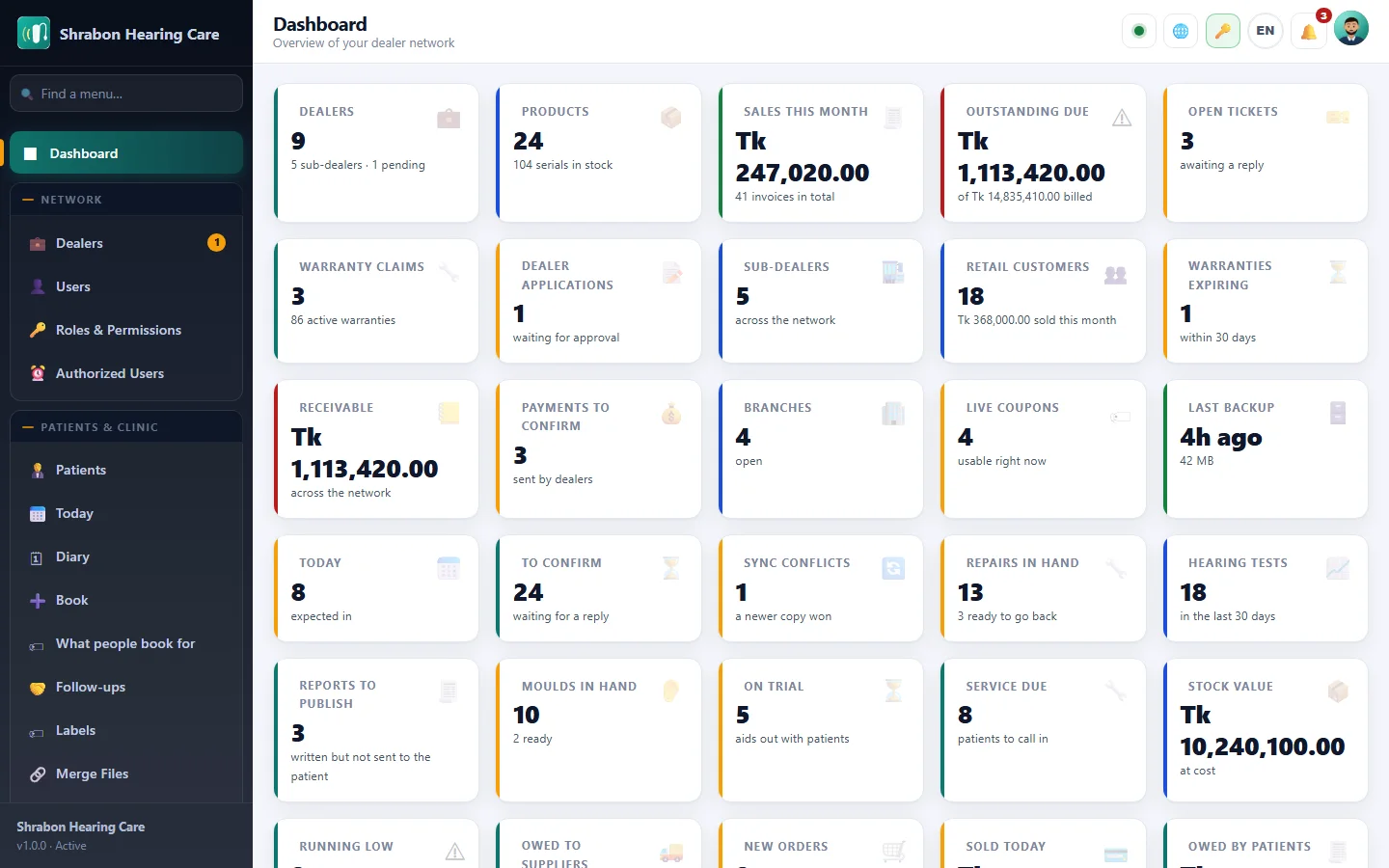The height and width of the screenshot is (868, 1389).
Task: Click the SYNC CONFLICTS refresh icon
Action: 894,569
